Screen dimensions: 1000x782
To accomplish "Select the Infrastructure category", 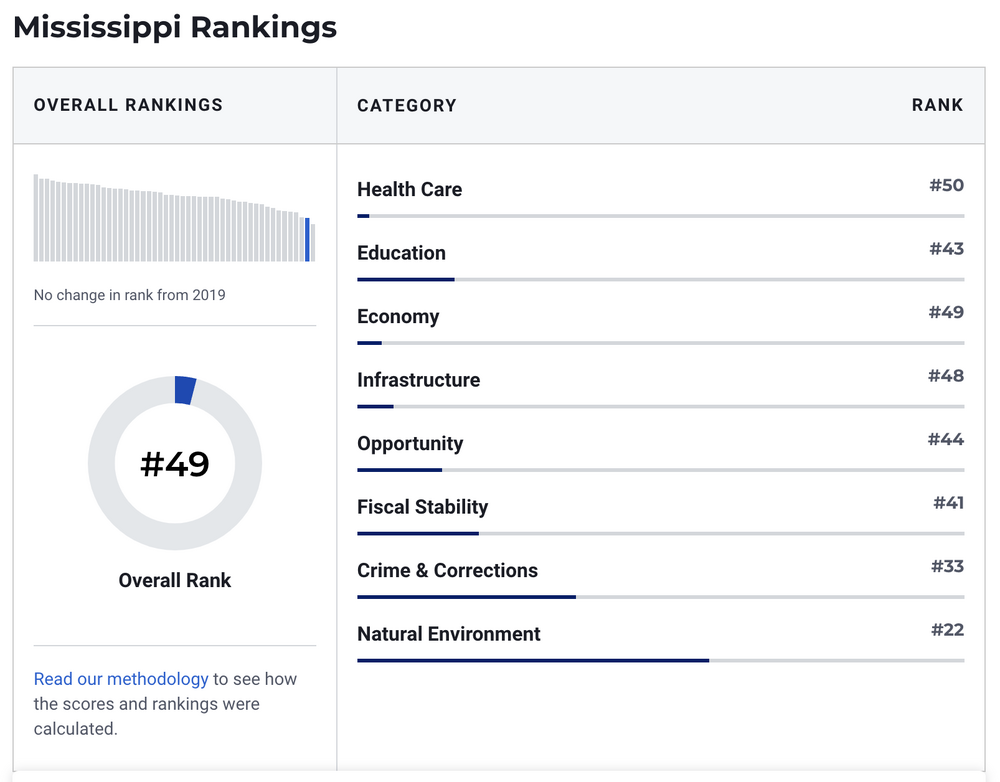I will [x=418, y=380].
